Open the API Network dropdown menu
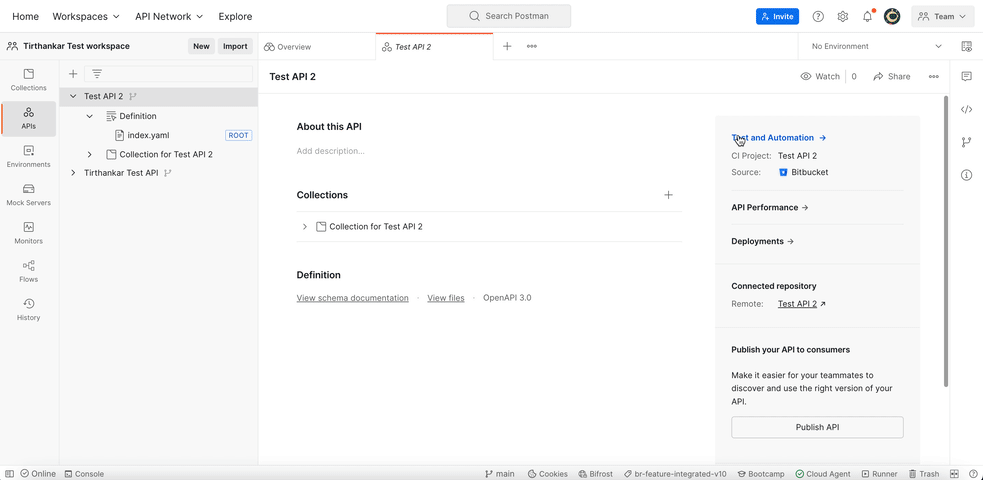 pyautogui.click(x=169, y=17)
